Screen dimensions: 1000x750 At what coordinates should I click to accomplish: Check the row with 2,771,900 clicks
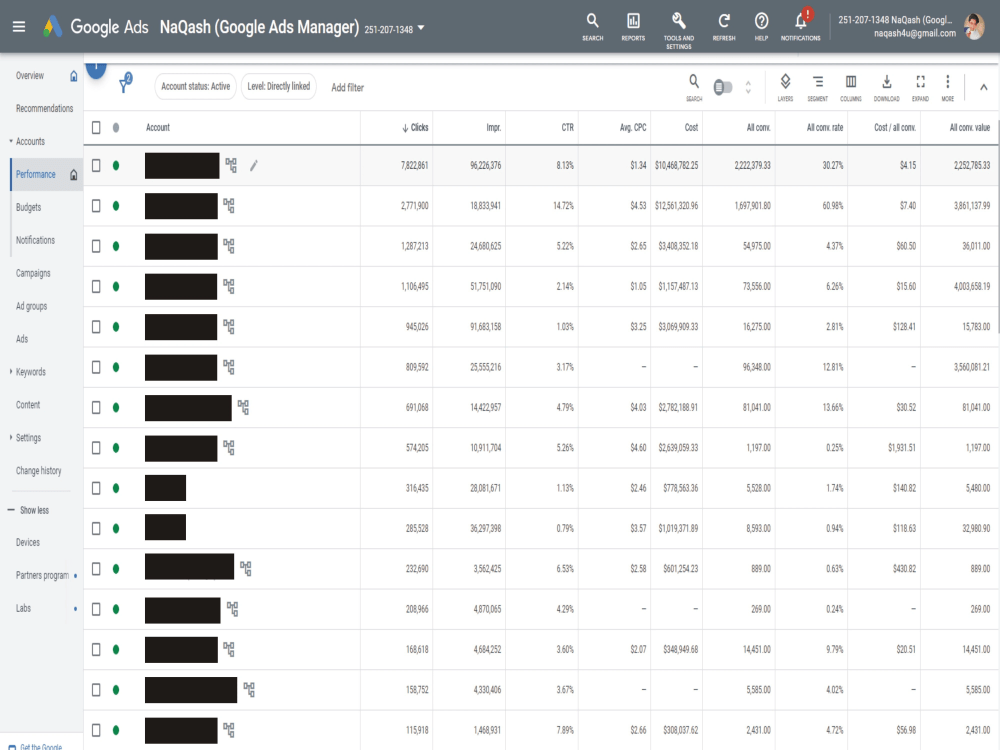96,206
